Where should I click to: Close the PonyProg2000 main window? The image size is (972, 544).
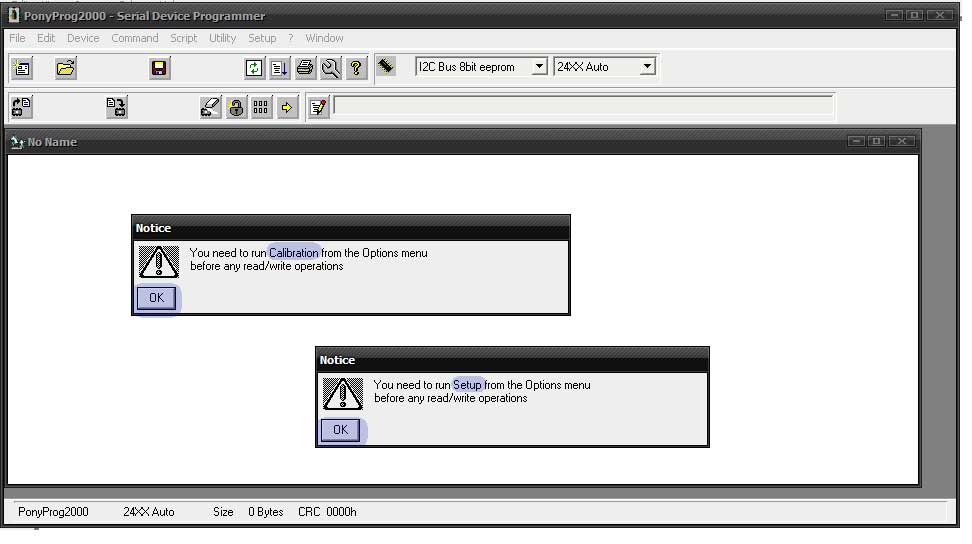click(940, 15)
